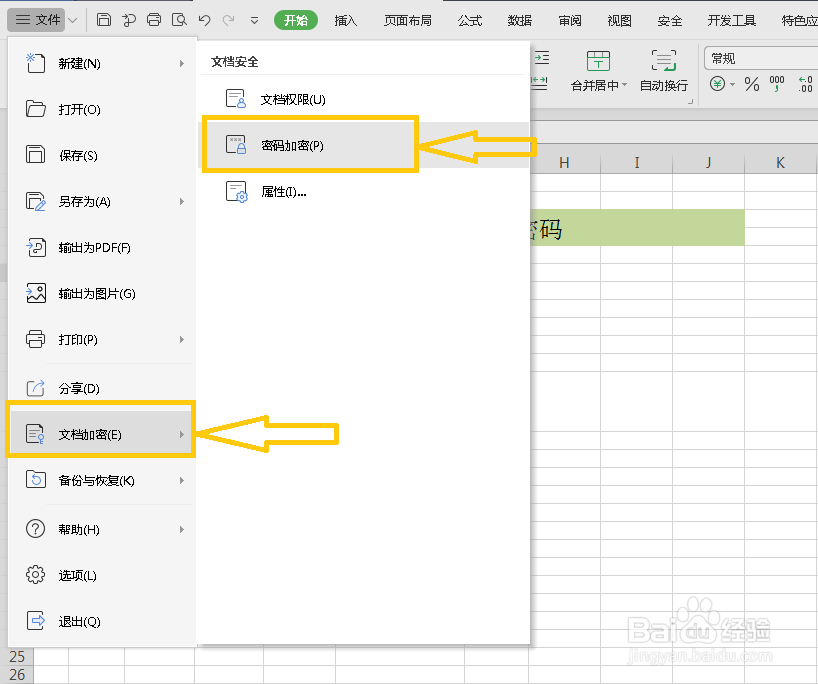Open 属性(I)... in the submenu

click(364, 191)
